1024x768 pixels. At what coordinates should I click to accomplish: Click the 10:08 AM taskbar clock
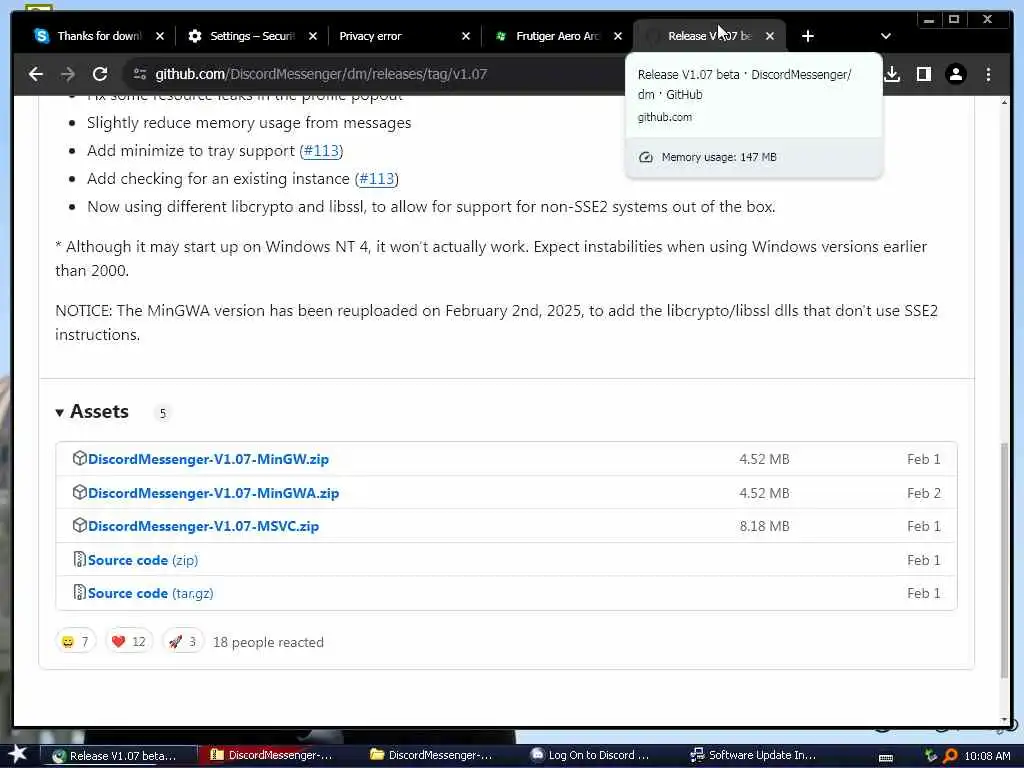pyautogui.click(x=987, y=756)
